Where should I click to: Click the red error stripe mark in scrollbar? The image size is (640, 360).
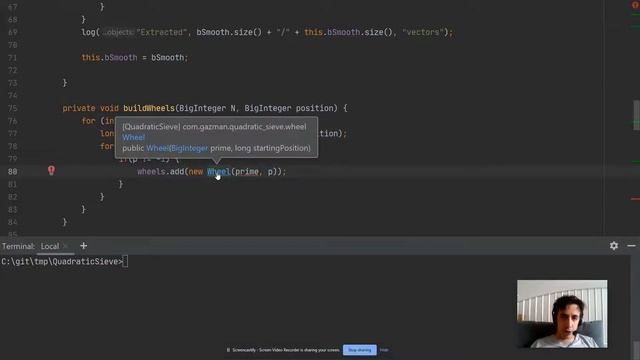point(635,199)
